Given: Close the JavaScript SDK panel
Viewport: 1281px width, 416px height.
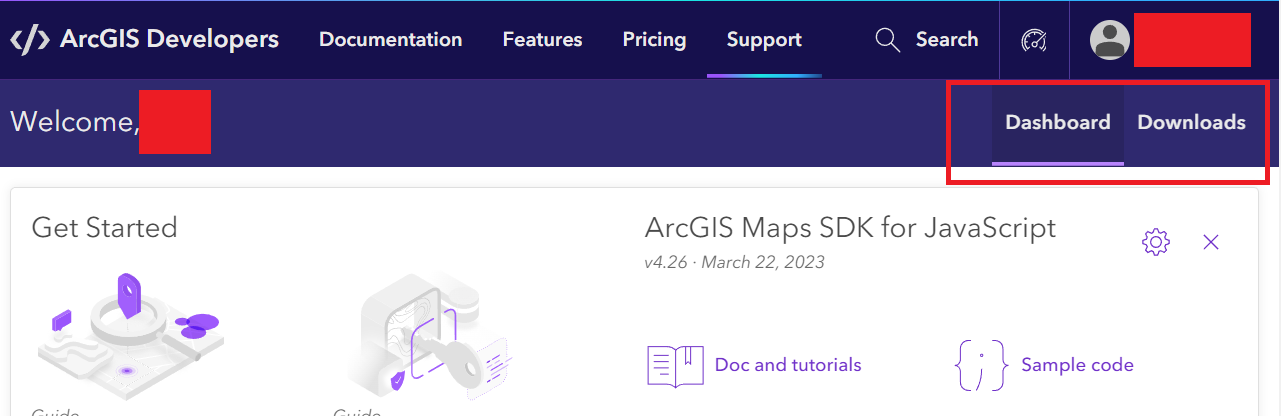Looking at the screenshot, I should pos(1211,241).
